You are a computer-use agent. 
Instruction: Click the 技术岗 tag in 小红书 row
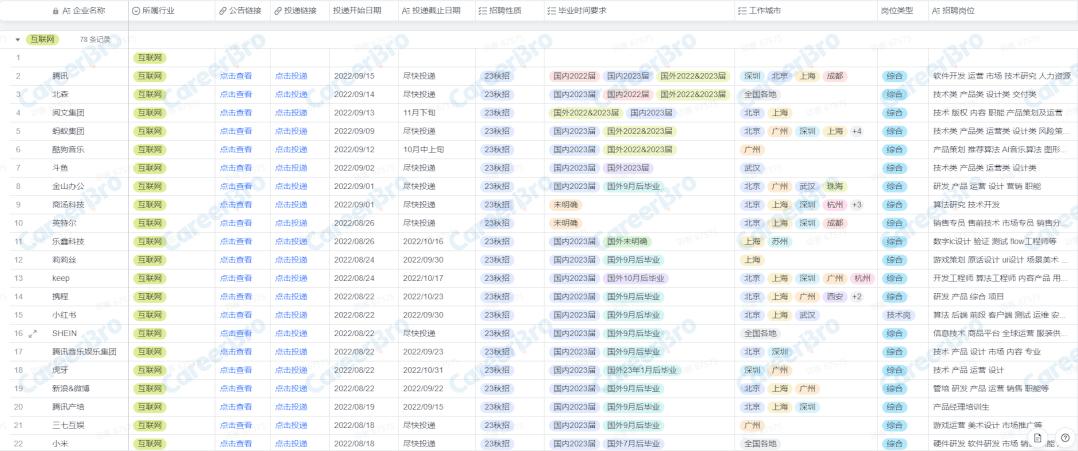tap(896, 315)
